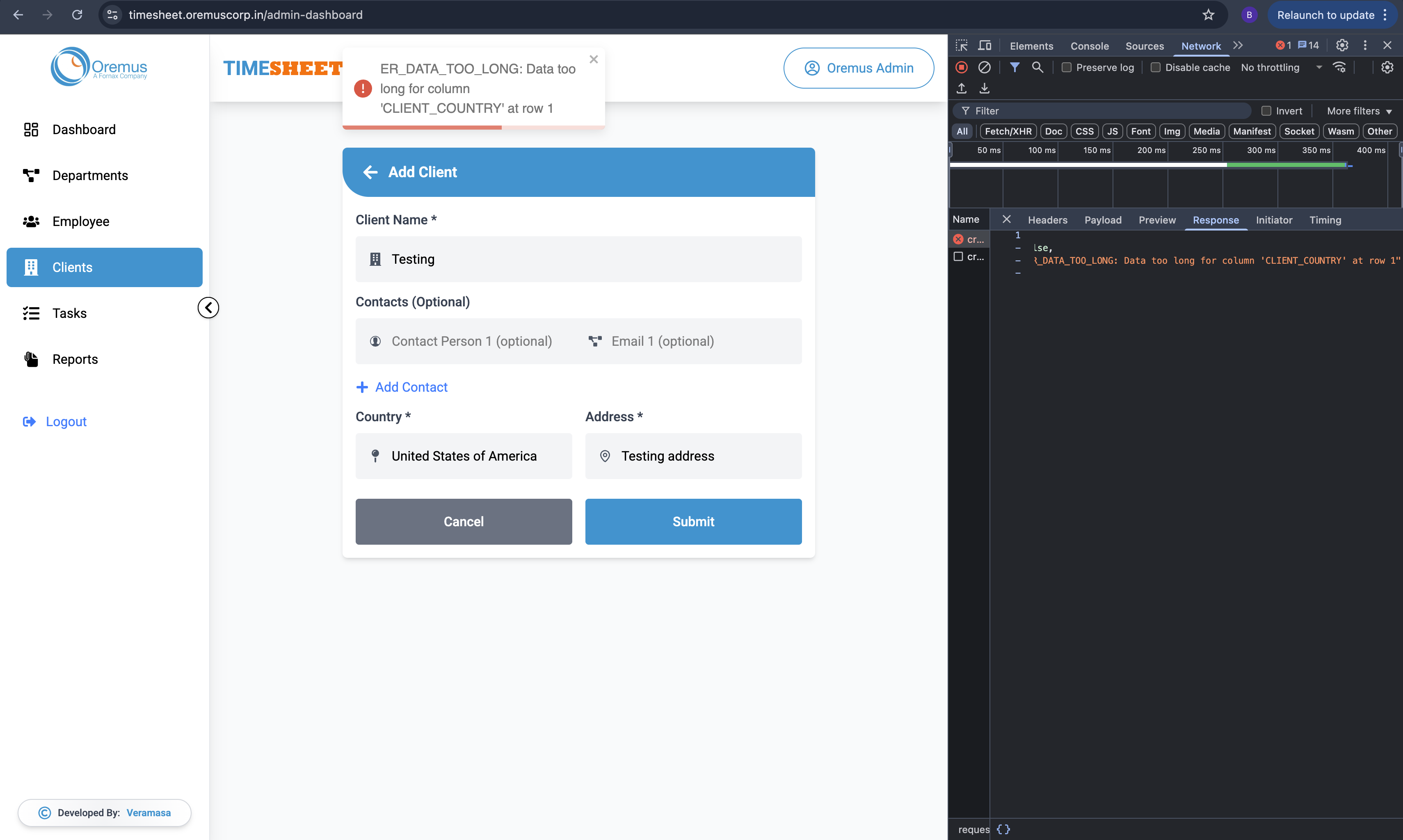Screen dimensions: 1403x840
Task: Open the DevTools settings gear
Action: pyautogui.click(x=1342, y=46)
